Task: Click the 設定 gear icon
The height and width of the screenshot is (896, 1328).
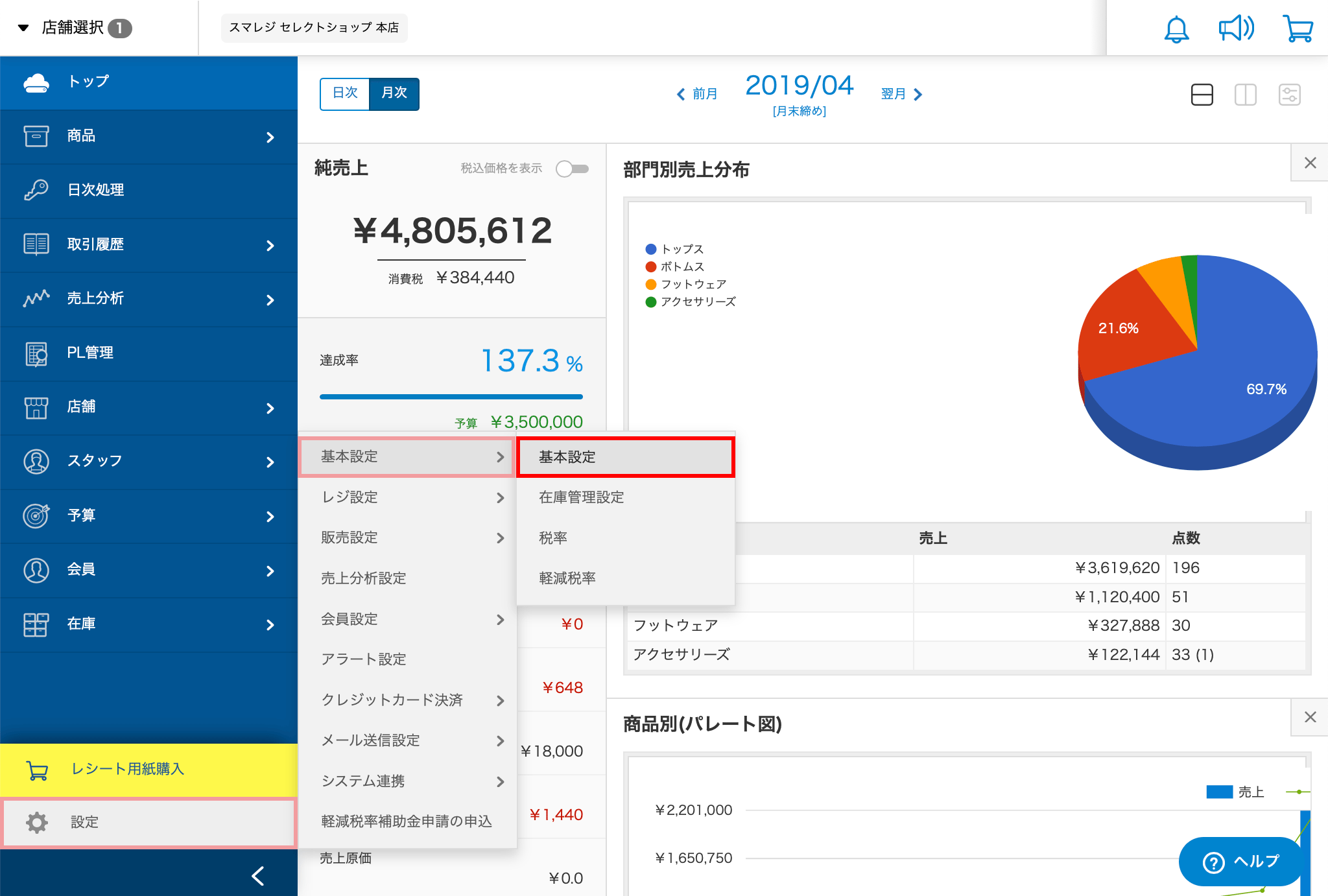Action: (x=37, y=822)
